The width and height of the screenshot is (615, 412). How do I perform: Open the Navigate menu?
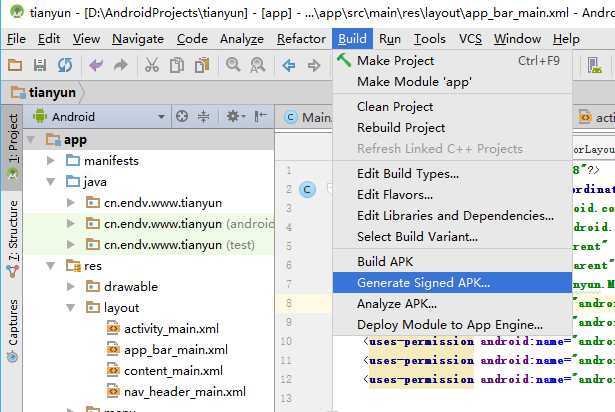tap(138, 39)
